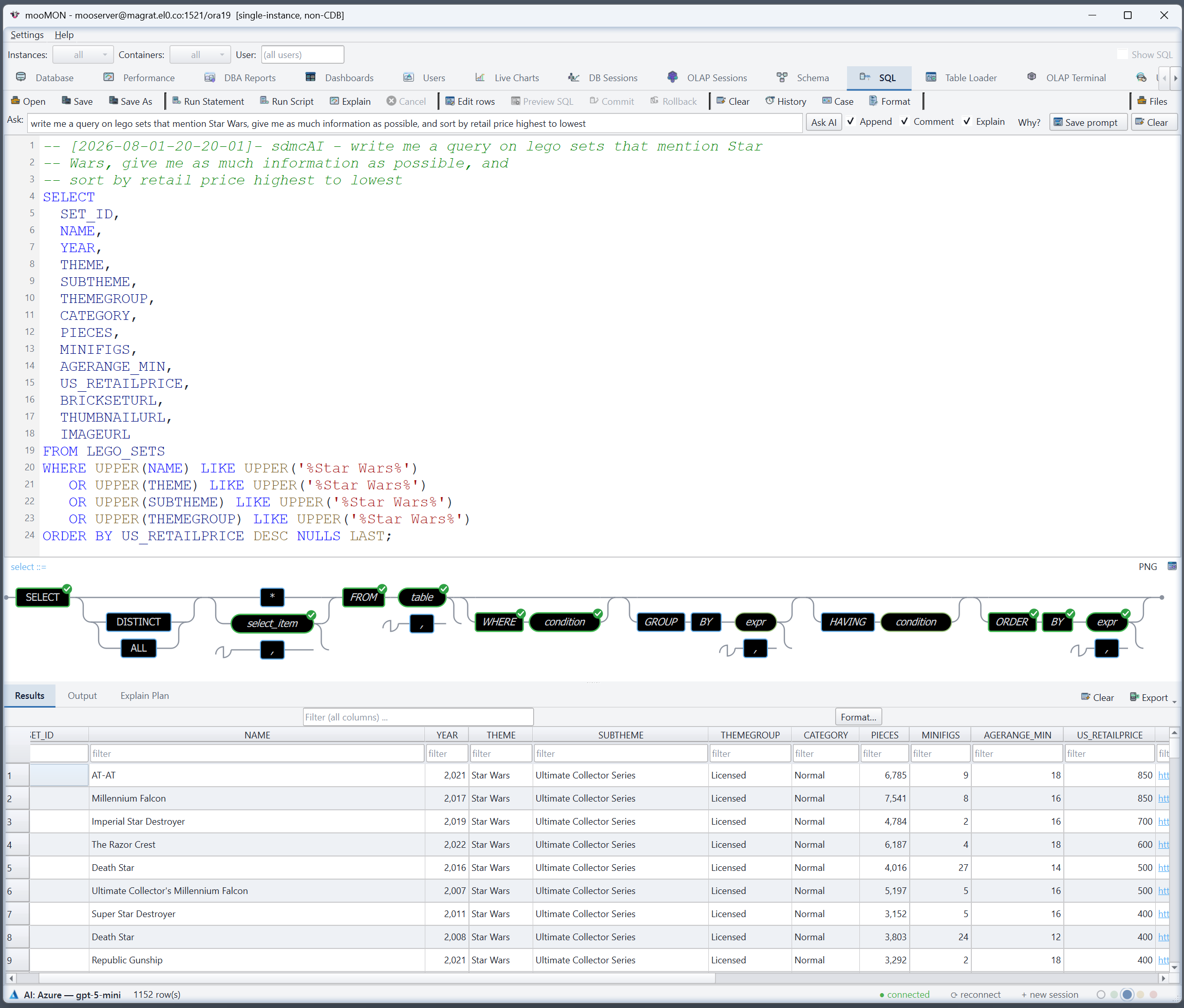This screenshot has width=1184, height=1008.
Task: Change Case of the SQL text
Action: point(838,101)
